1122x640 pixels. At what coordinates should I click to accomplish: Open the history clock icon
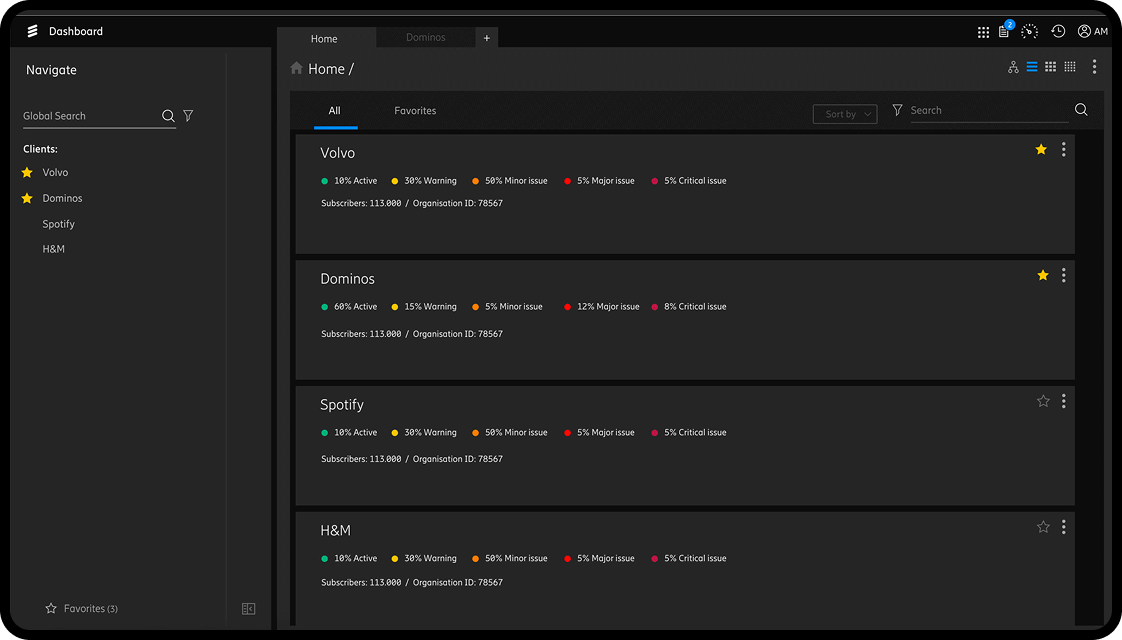point(1058,31)
